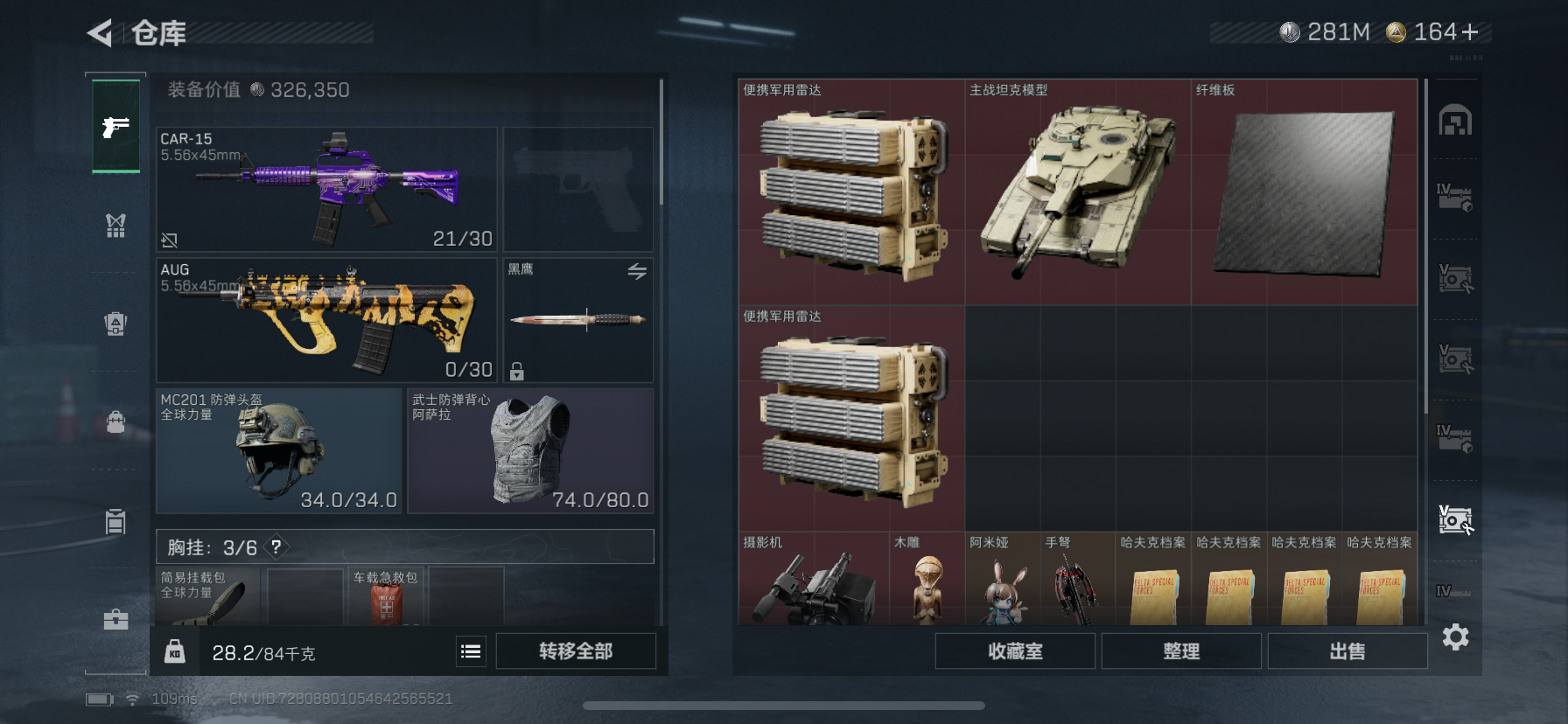Click the list view icon beside 转移全部
The image size is (1568, 724).
pos(471,651)
